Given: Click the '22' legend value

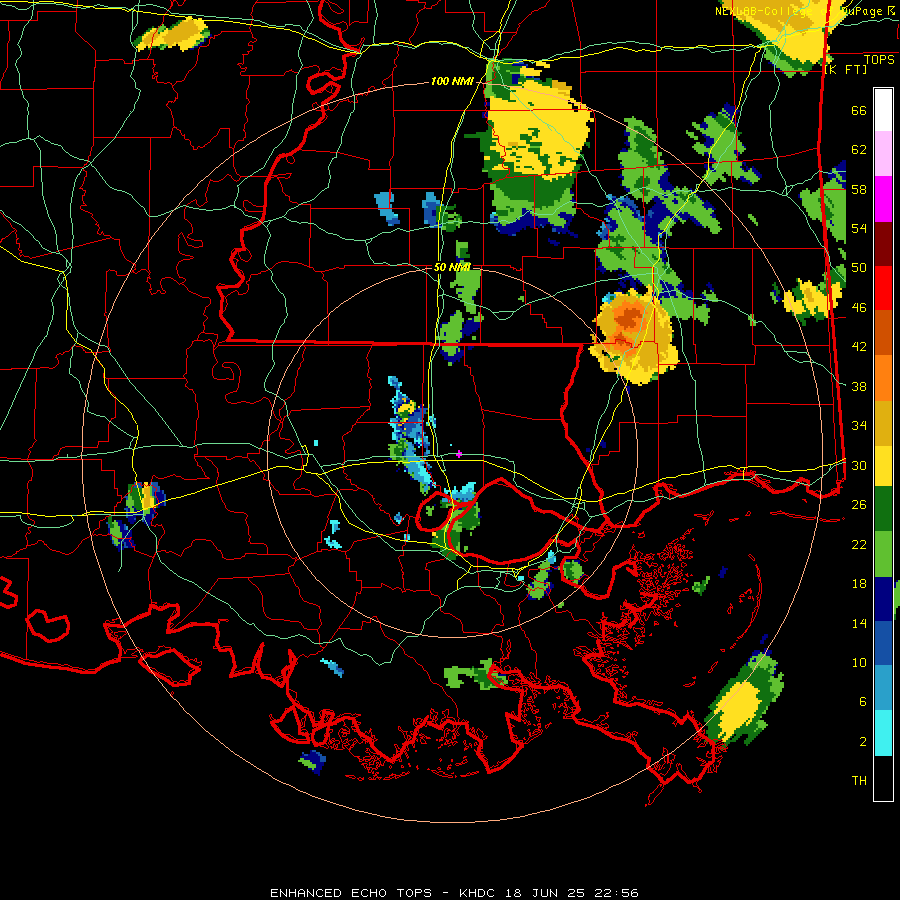Looking at the screenshot, I should pyautogui.click(x=859, y=544).
